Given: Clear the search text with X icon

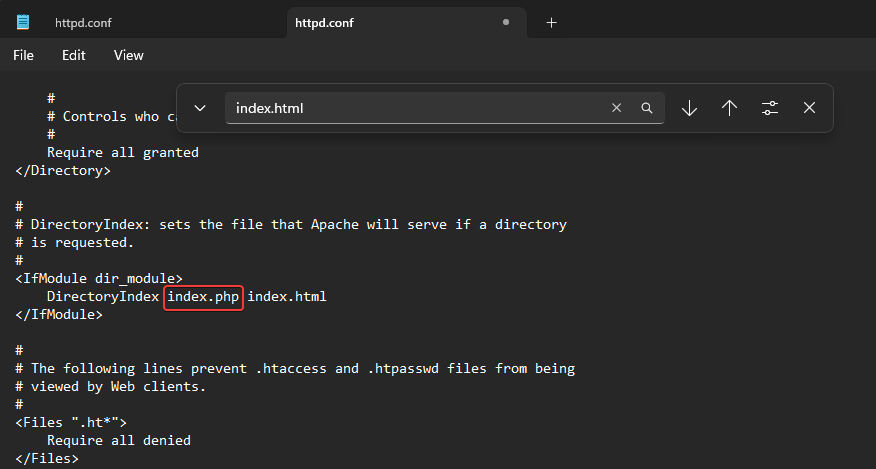Looking at the screenshot, I should [616, 108].
